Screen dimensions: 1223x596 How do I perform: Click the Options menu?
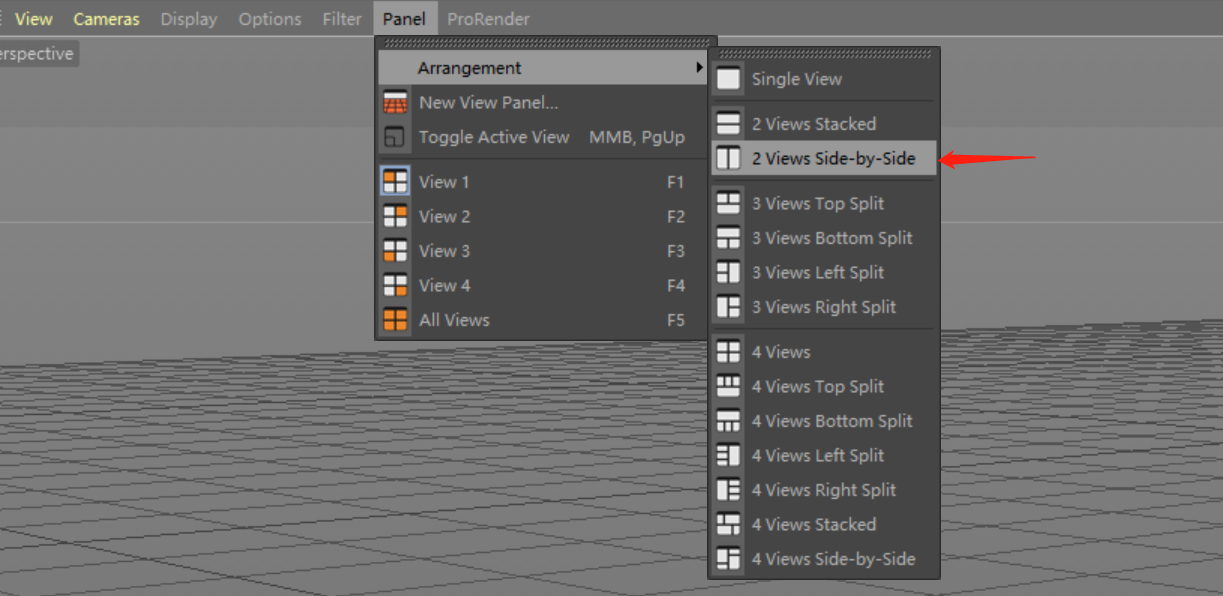pyautogui.click(x=270, y=19)
